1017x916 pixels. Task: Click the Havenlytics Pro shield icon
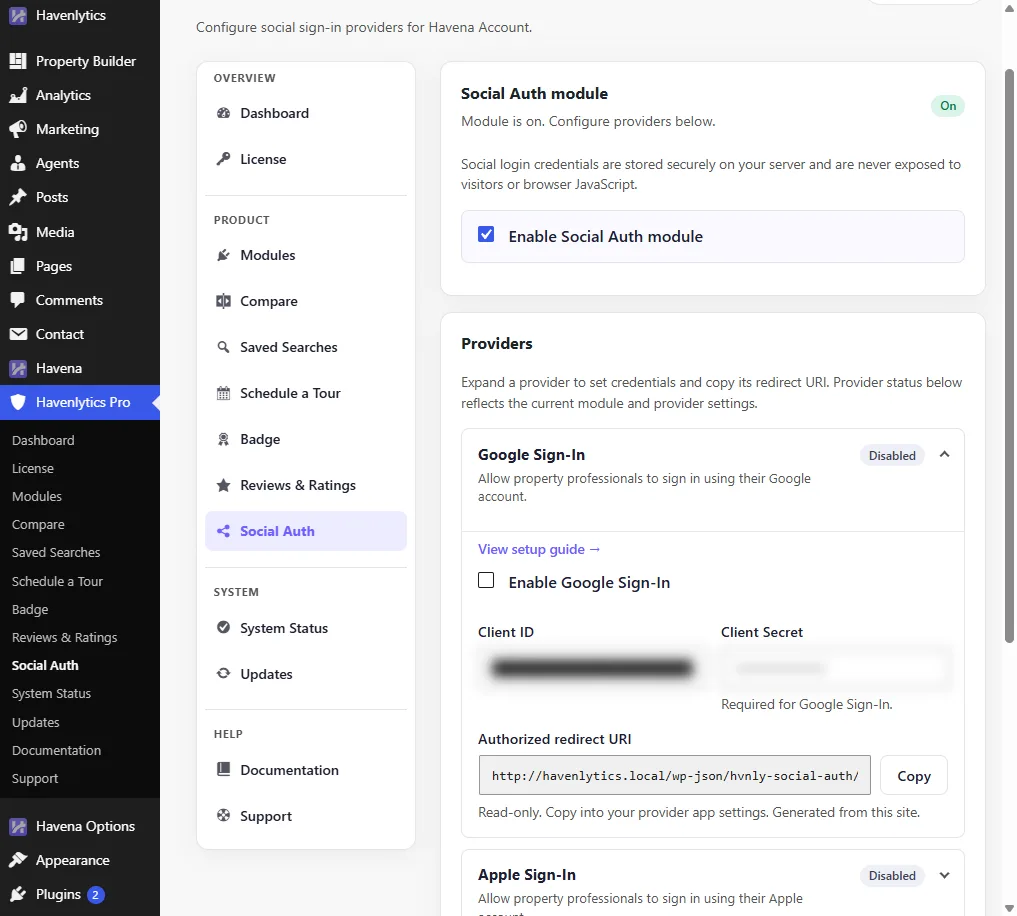[x=18, y=402]
